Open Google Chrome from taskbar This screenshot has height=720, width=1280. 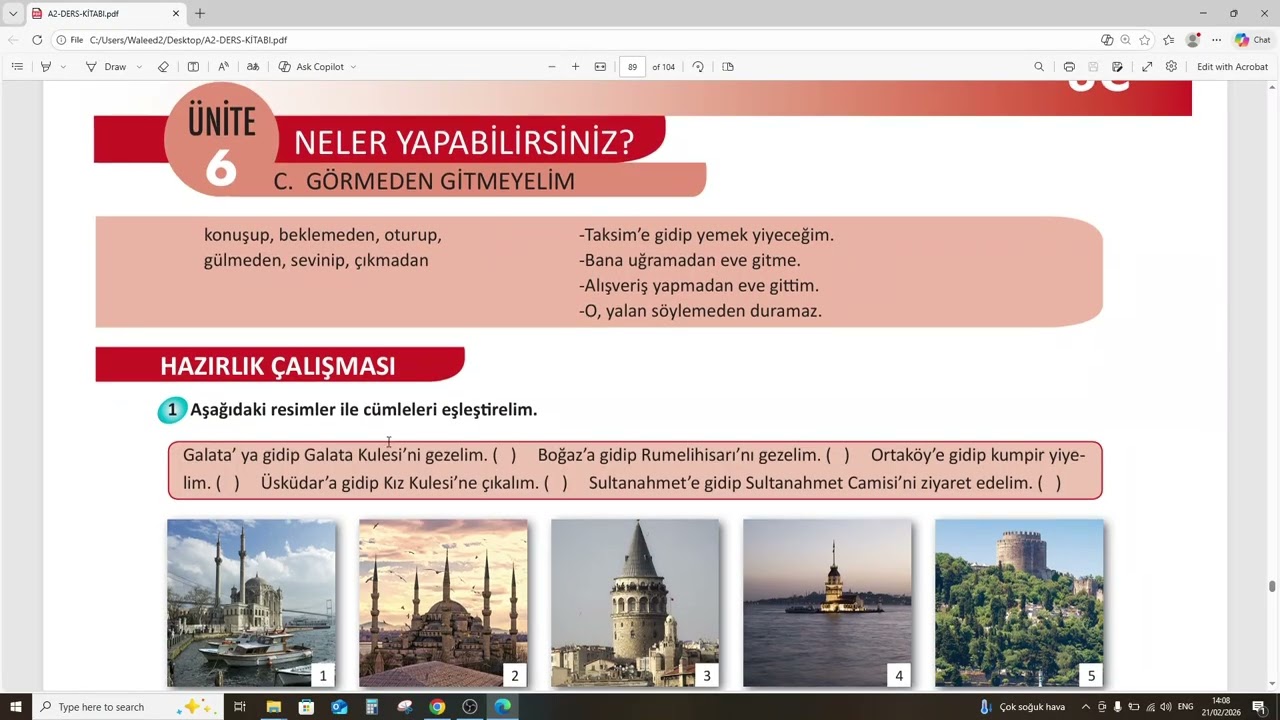pos(437,707)
